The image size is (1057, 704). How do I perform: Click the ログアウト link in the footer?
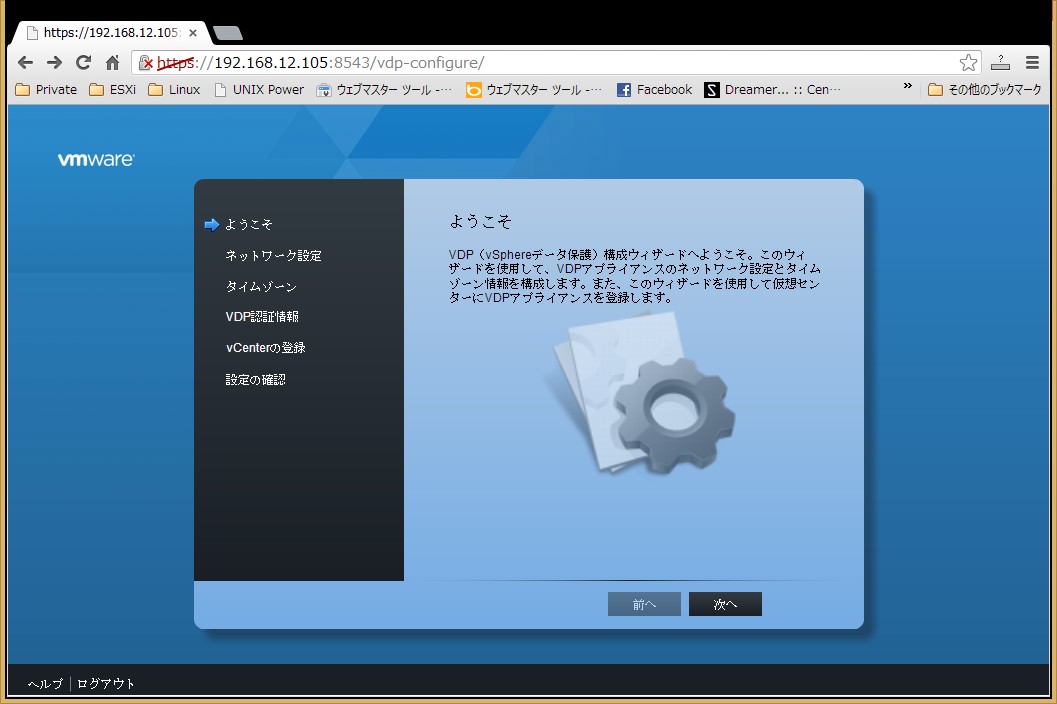click(106, 684)
